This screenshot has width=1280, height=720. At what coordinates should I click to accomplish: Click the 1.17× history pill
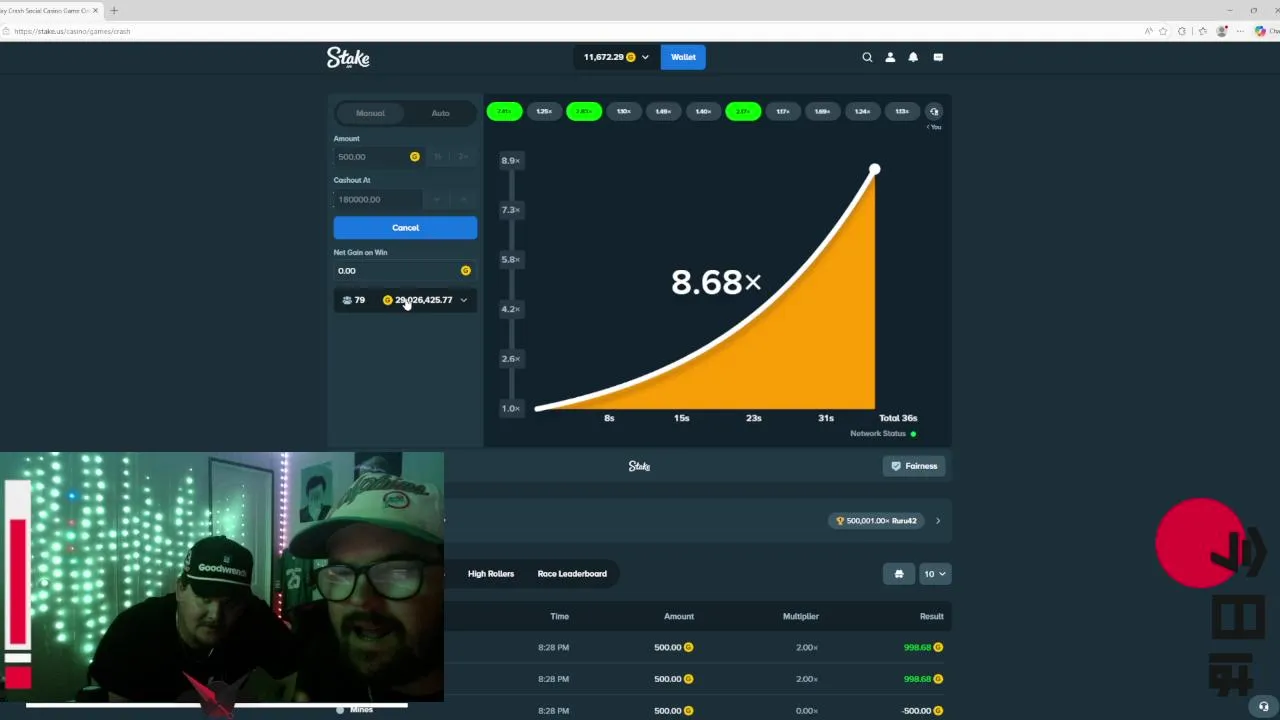(x=783, y=112)
